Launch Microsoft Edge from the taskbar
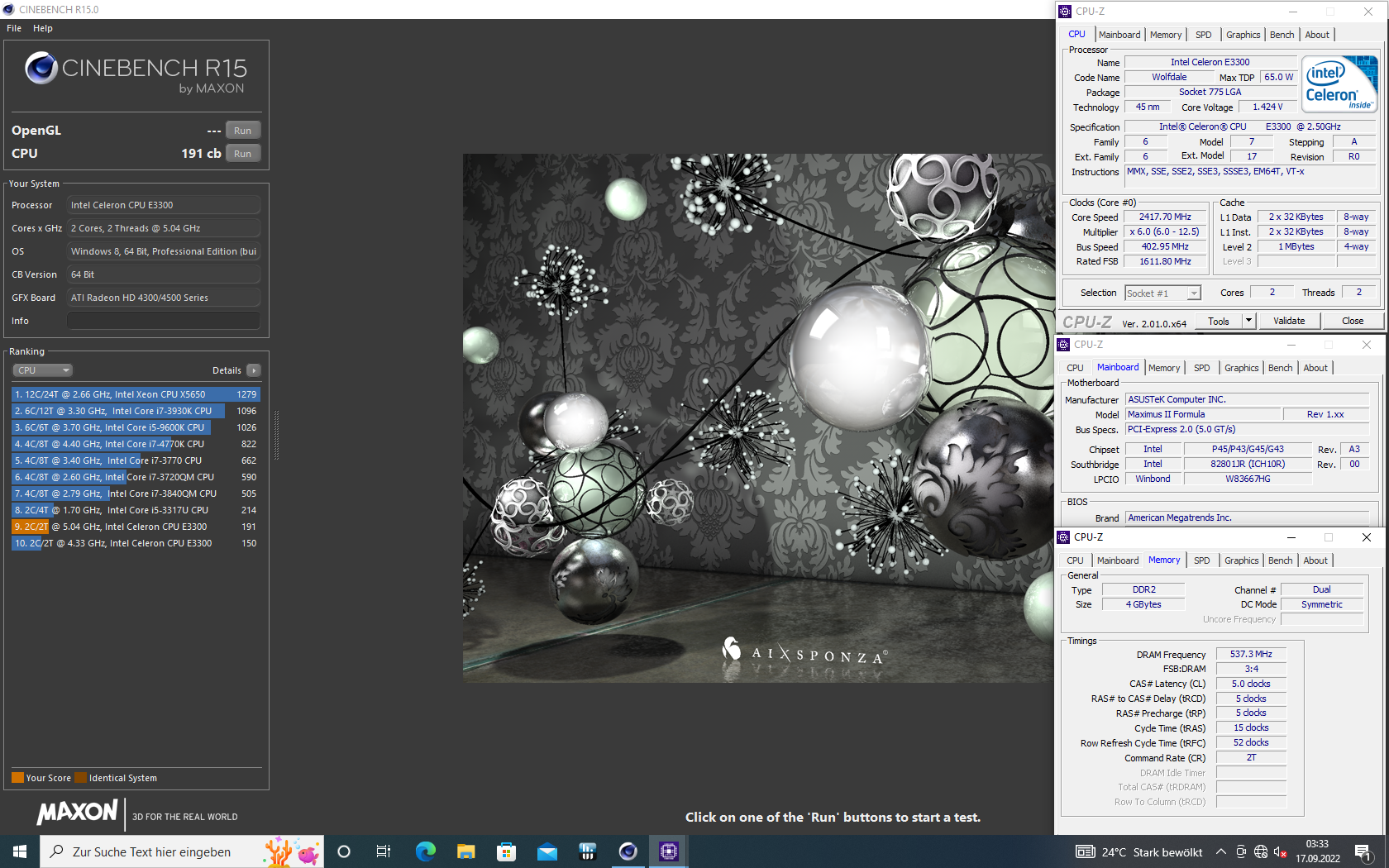The image size is (1389, 868). pyautogui.click(x=425, y=851)
